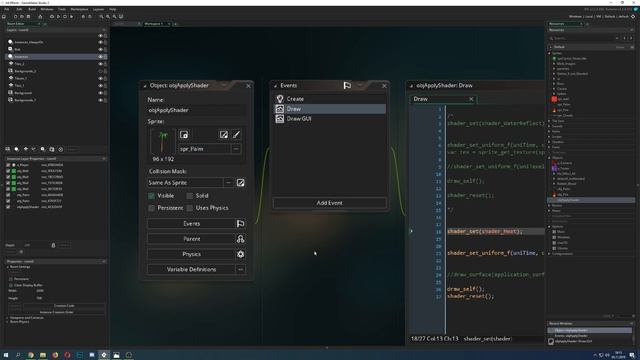
Task: Click the Draw GUI event icon
Action: 280,119
